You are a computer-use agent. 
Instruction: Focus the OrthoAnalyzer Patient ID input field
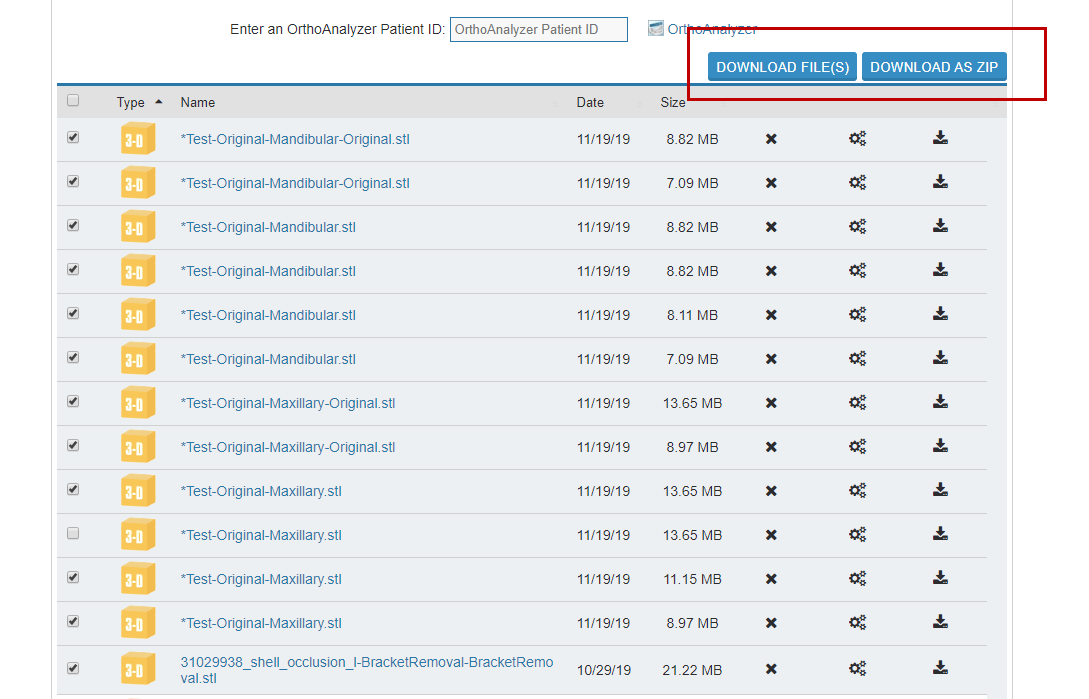[538, 29]
